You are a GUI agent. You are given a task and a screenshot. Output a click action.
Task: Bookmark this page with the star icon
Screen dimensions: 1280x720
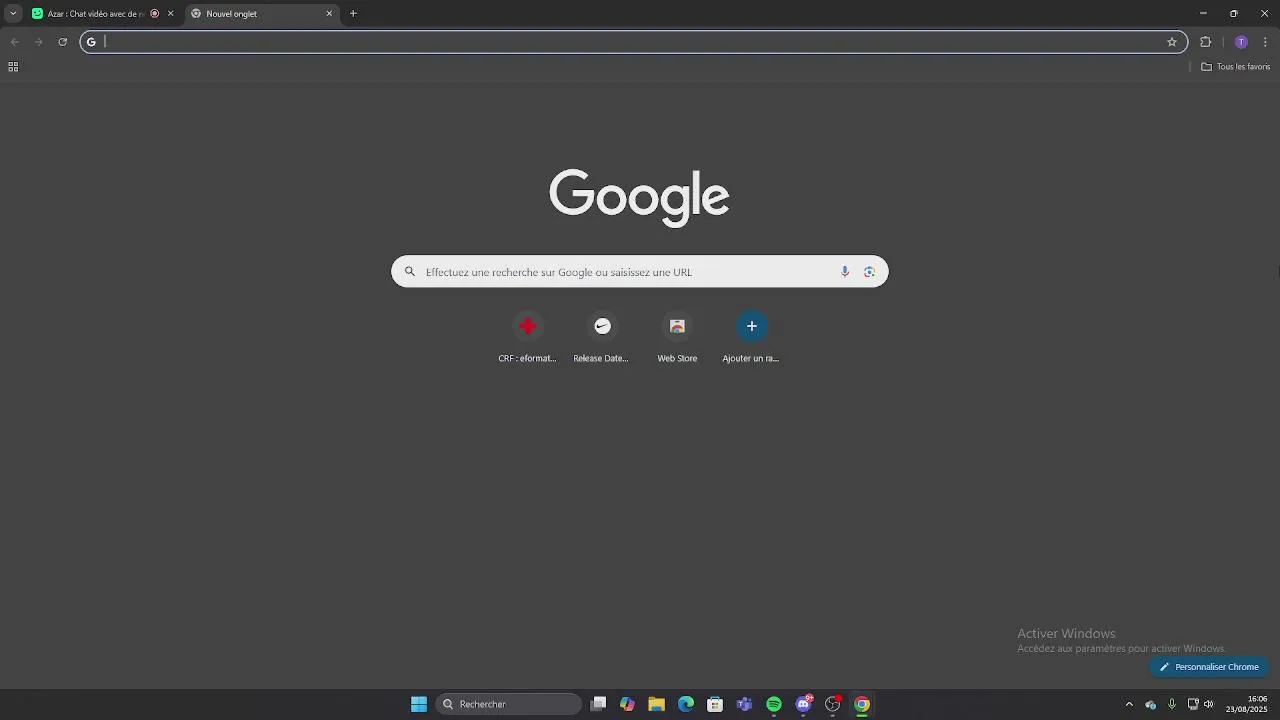tap(1172, 42)
